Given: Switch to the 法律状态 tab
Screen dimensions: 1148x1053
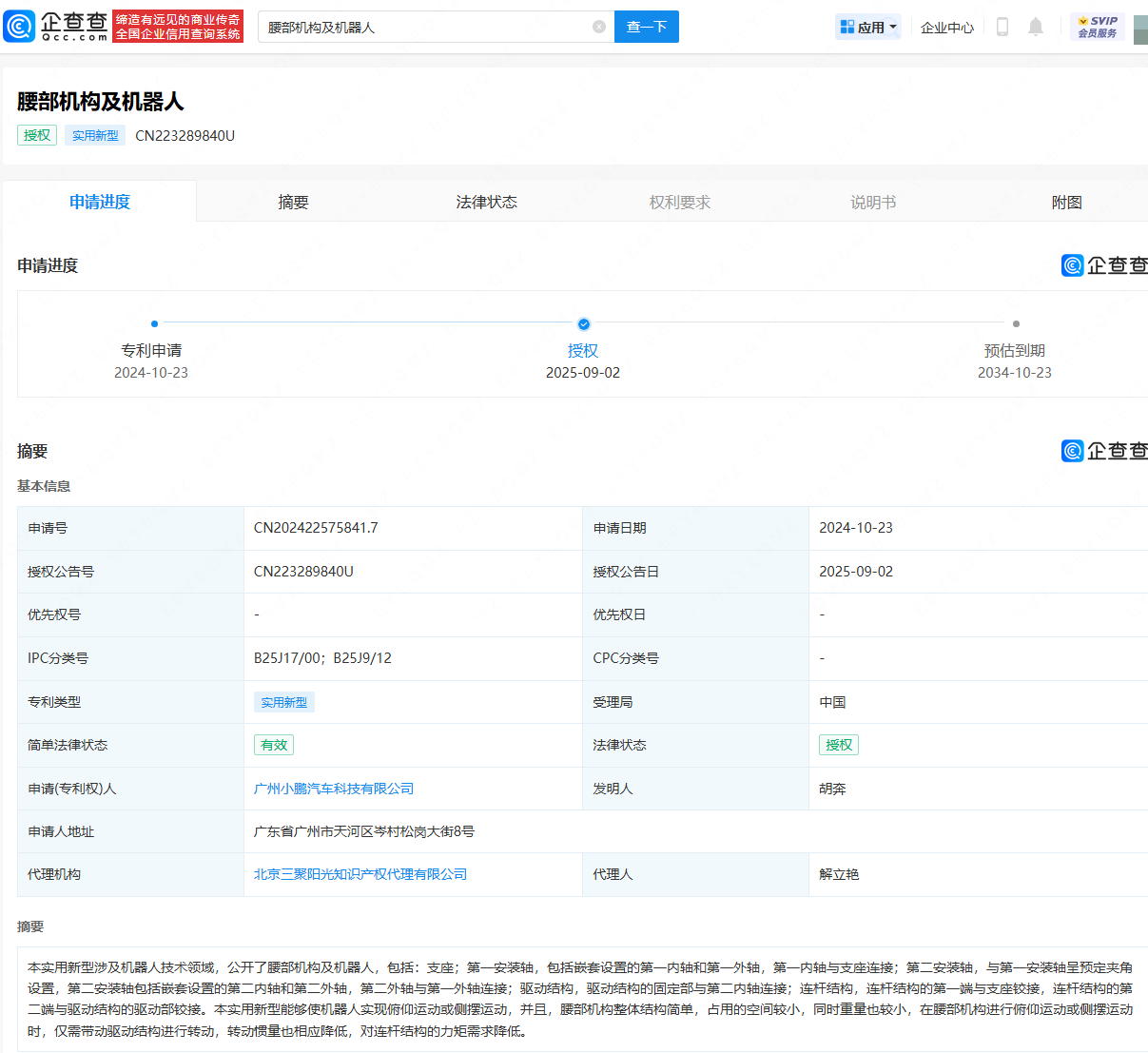Looking at the screenshot, I should click(486, 202).
